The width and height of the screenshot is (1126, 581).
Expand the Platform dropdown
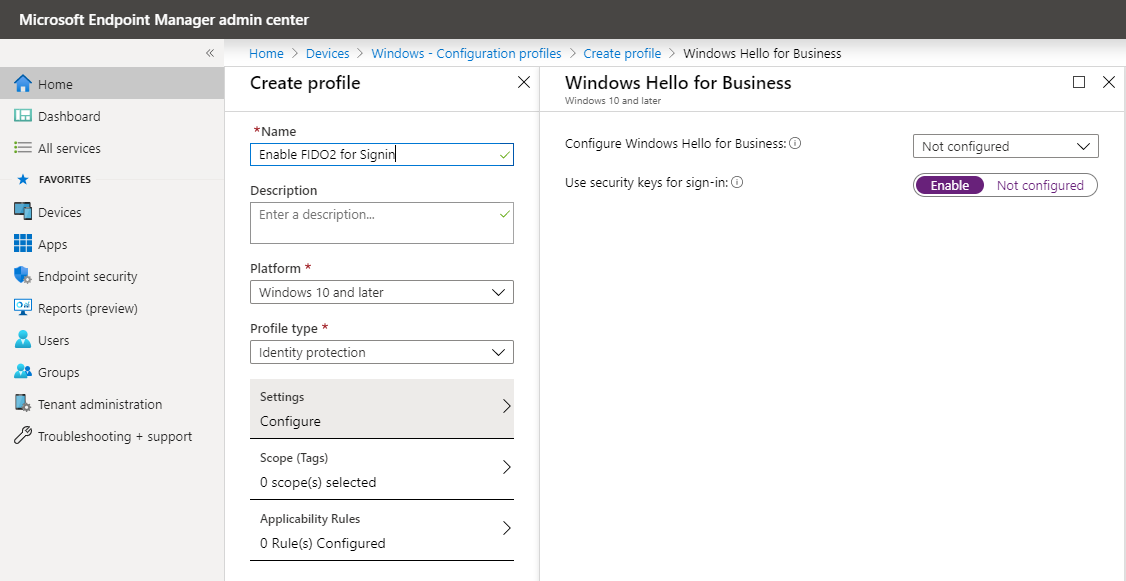point(381,292)
